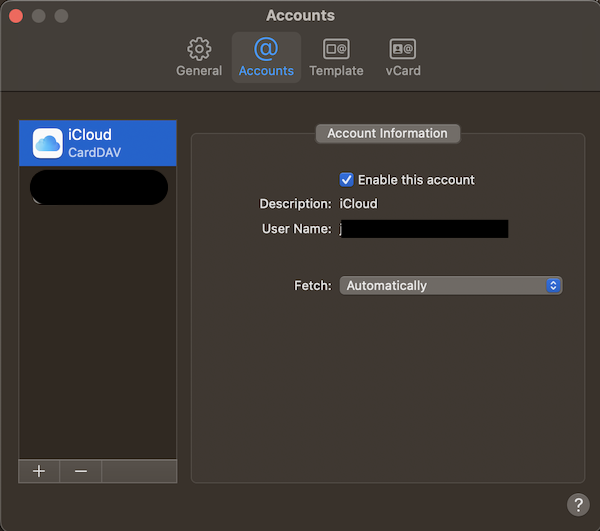Screen dimensions: 600x531
Task: Open the vCard preferences tab
Action: click(x=403, y=57)
